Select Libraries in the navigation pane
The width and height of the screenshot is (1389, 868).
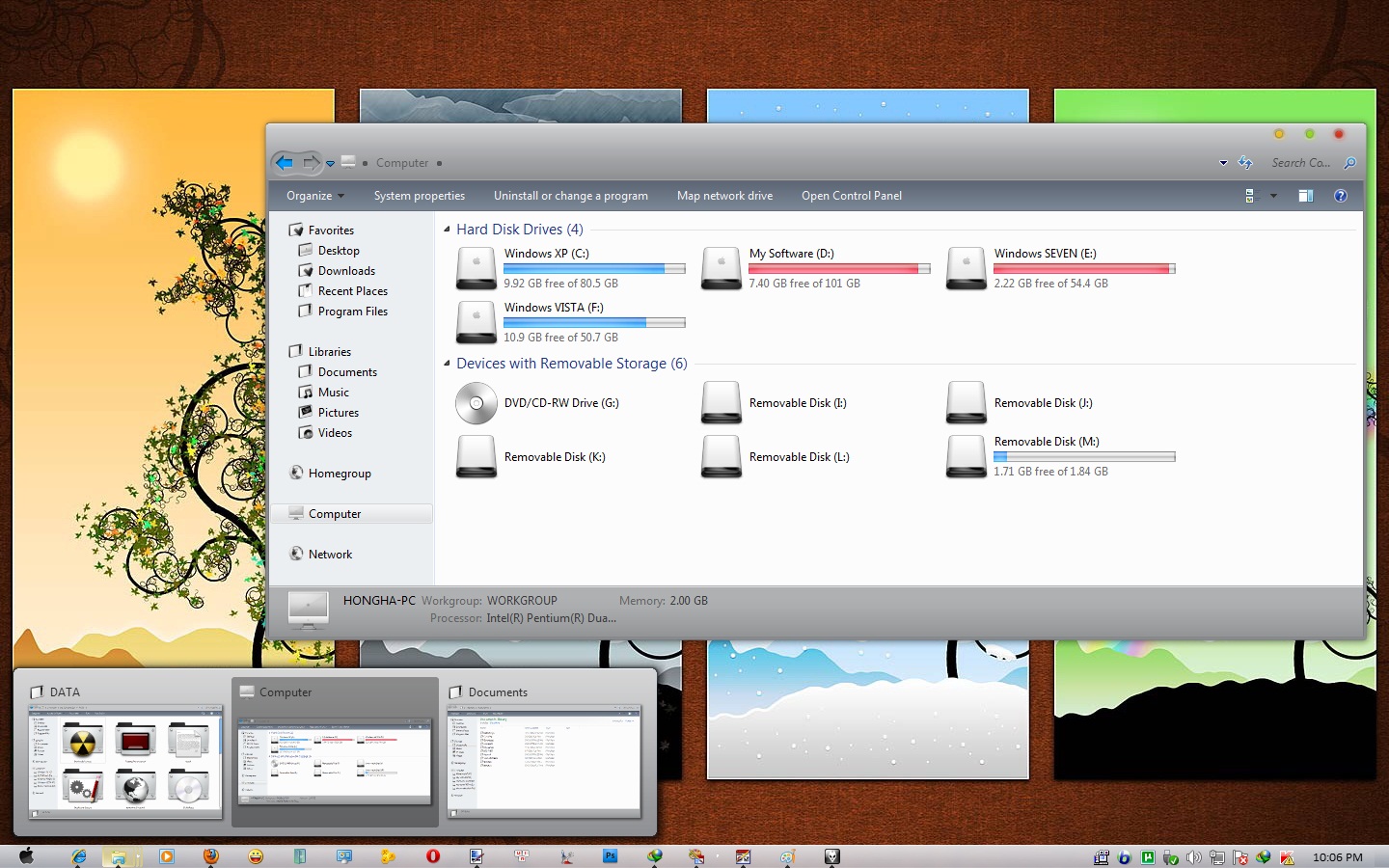click(329, 352)
